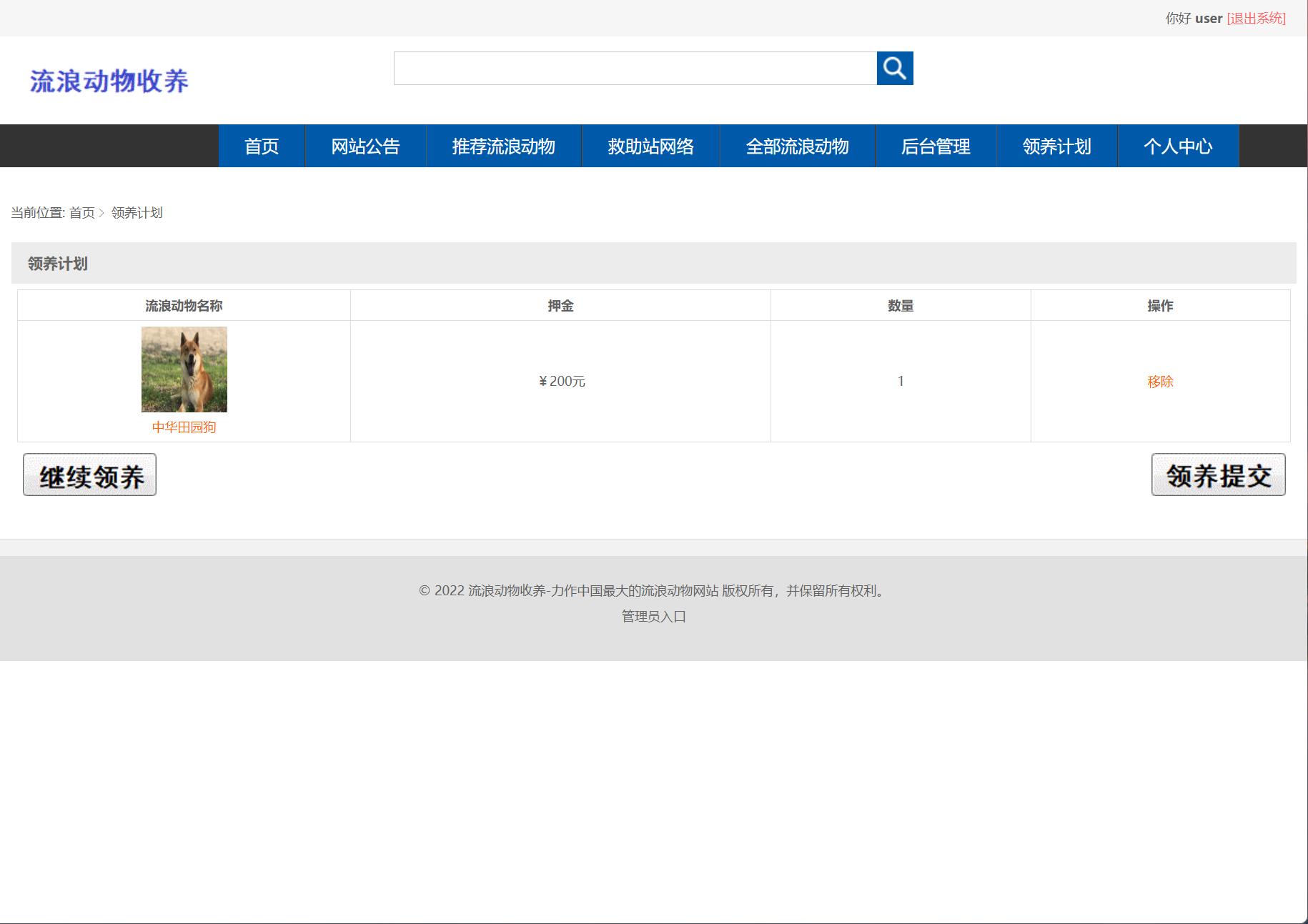Click the 领养计划 breadcrumb item
Screen dimensions: 1308x924
tap(136, 212)
